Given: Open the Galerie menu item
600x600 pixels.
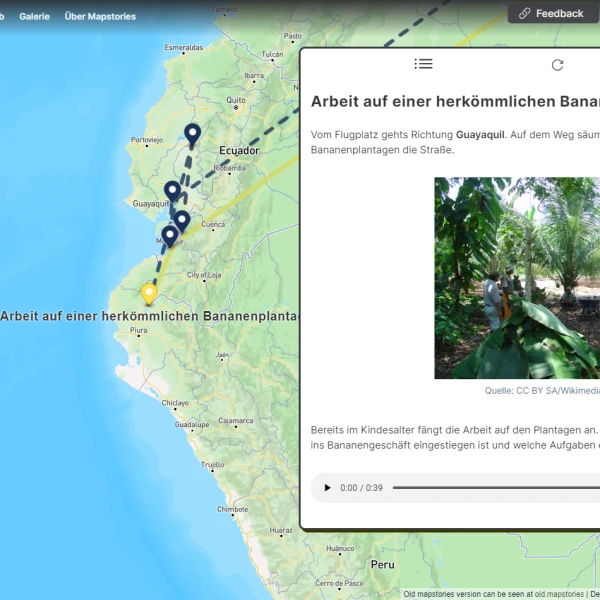Looking at the screenshot, I should pos(34,16).
